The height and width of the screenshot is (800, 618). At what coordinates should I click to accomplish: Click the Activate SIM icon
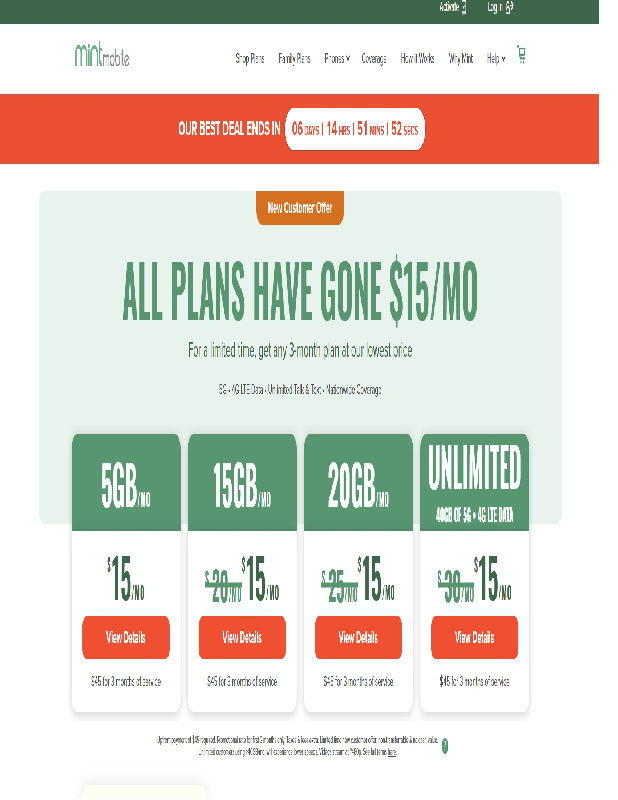click(x=464, y=8)
